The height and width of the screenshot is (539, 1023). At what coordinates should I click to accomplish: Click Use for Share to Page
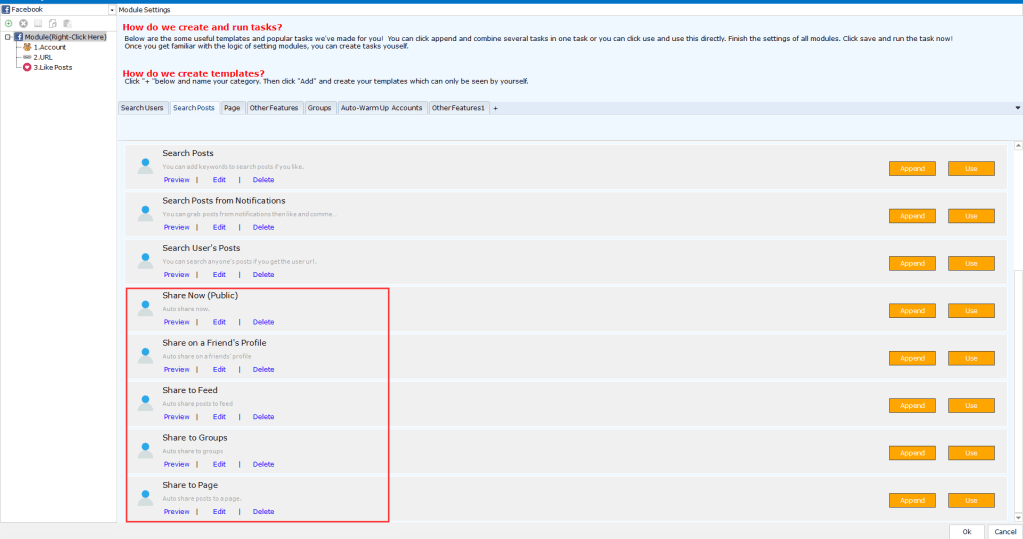971,500
